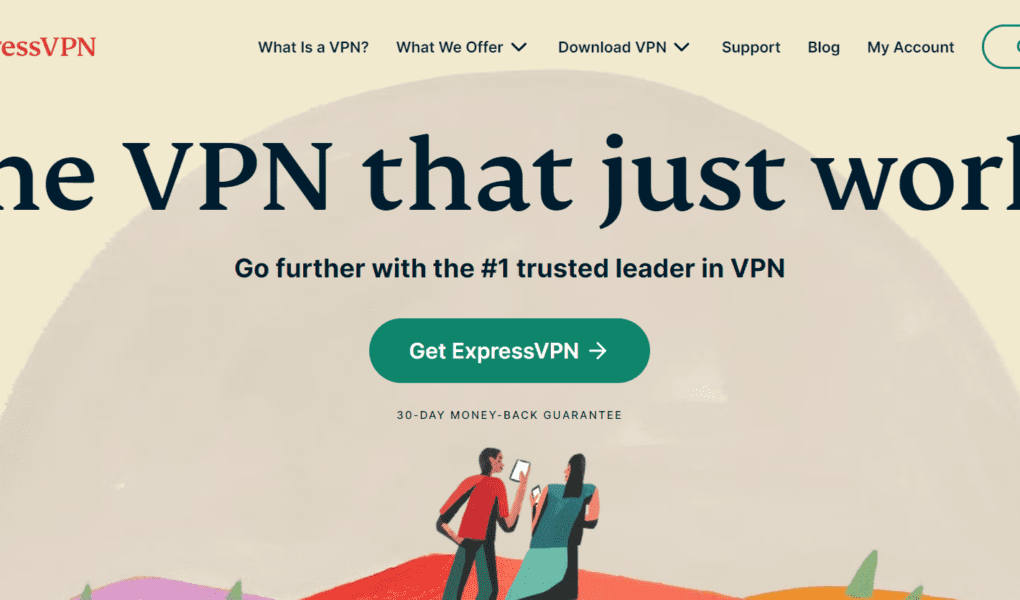
Task: Click the arrow icon inside Get ExpressVPN
Action: pos(598,351)
